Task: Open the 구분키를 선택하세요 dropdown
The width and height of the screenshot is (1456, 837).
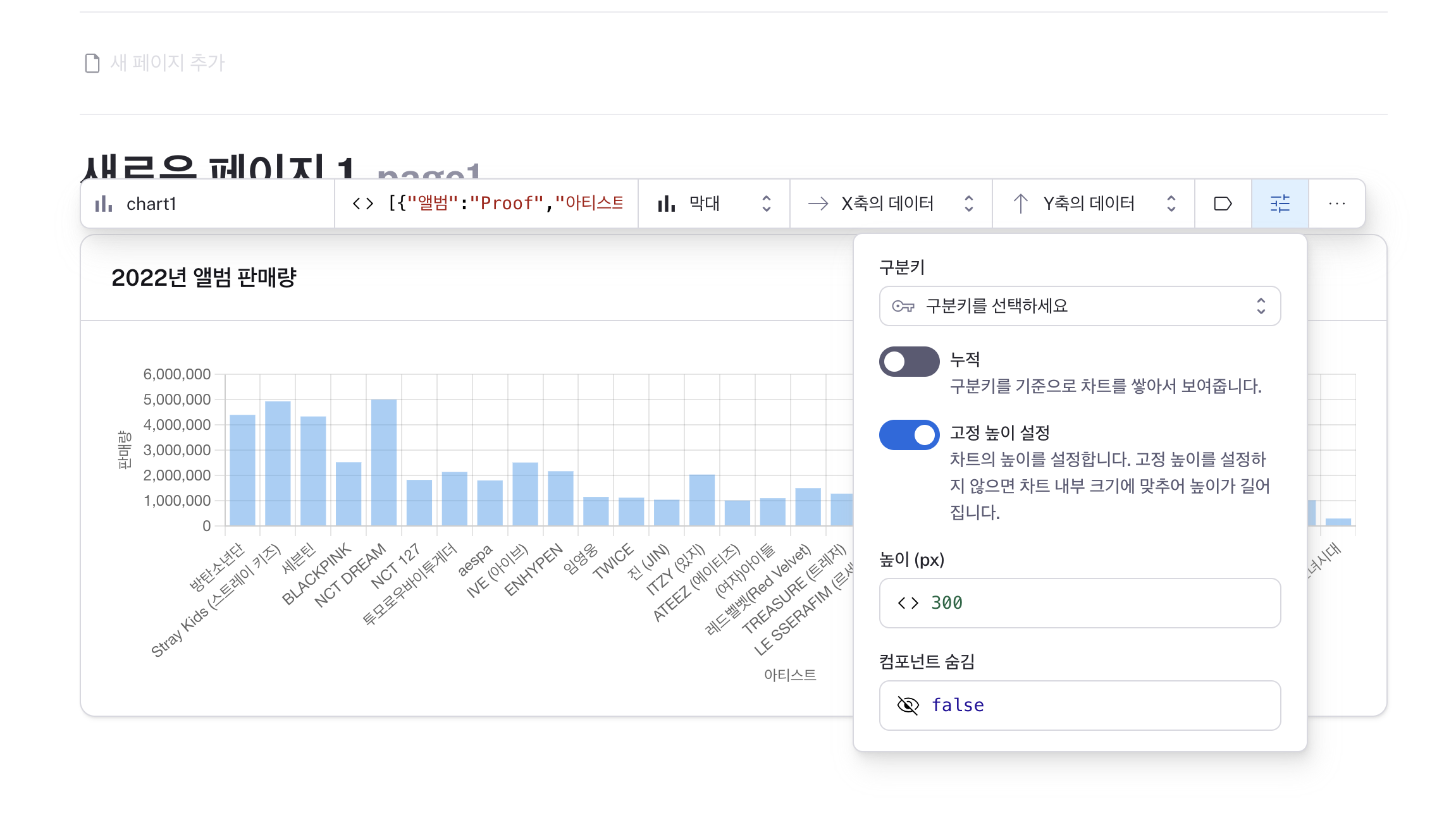Action: pos(1080,306)
